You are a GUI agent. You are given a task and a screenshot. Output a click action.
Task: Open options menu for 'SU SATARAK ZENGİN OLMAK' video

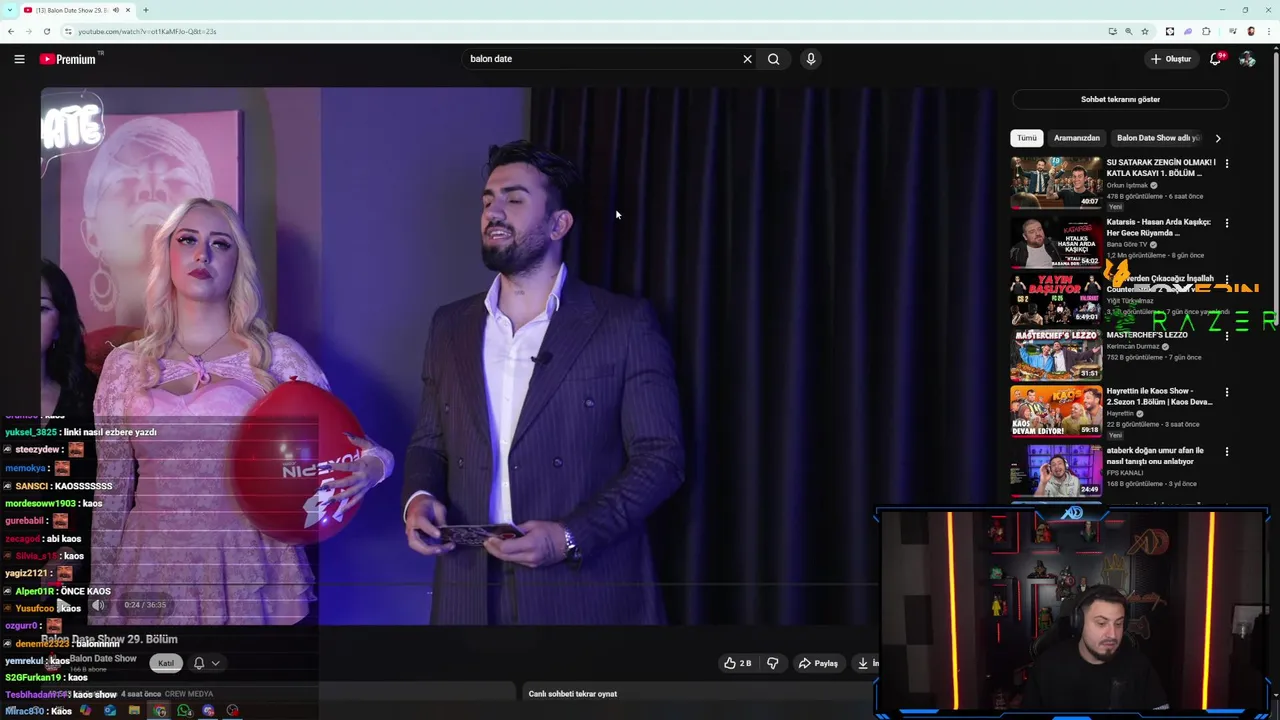coord(1227,163)
